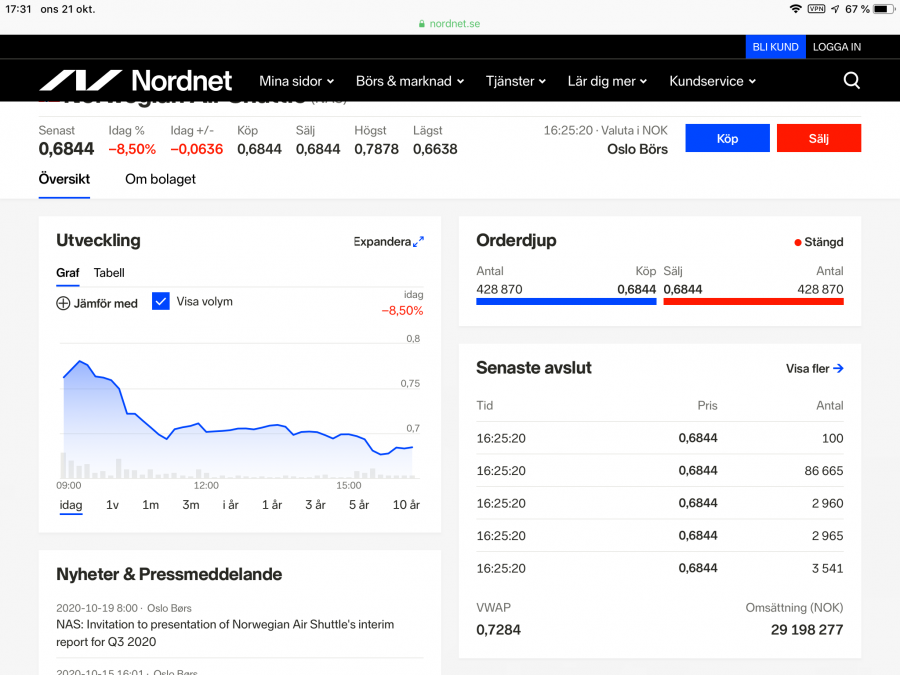Expand the Mina sidor menu
The width and height of the screenshot is (900, 675).
coord(296,81)
